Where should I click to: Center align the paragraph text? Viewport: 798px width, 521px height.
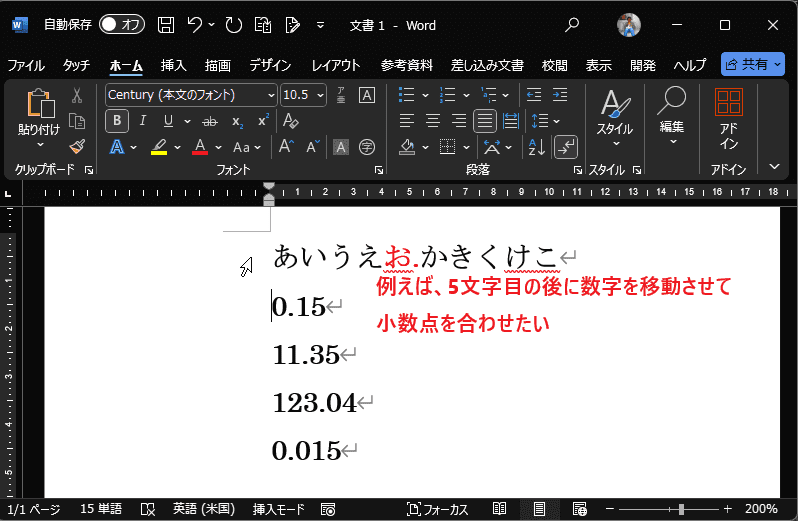(433, 121)
